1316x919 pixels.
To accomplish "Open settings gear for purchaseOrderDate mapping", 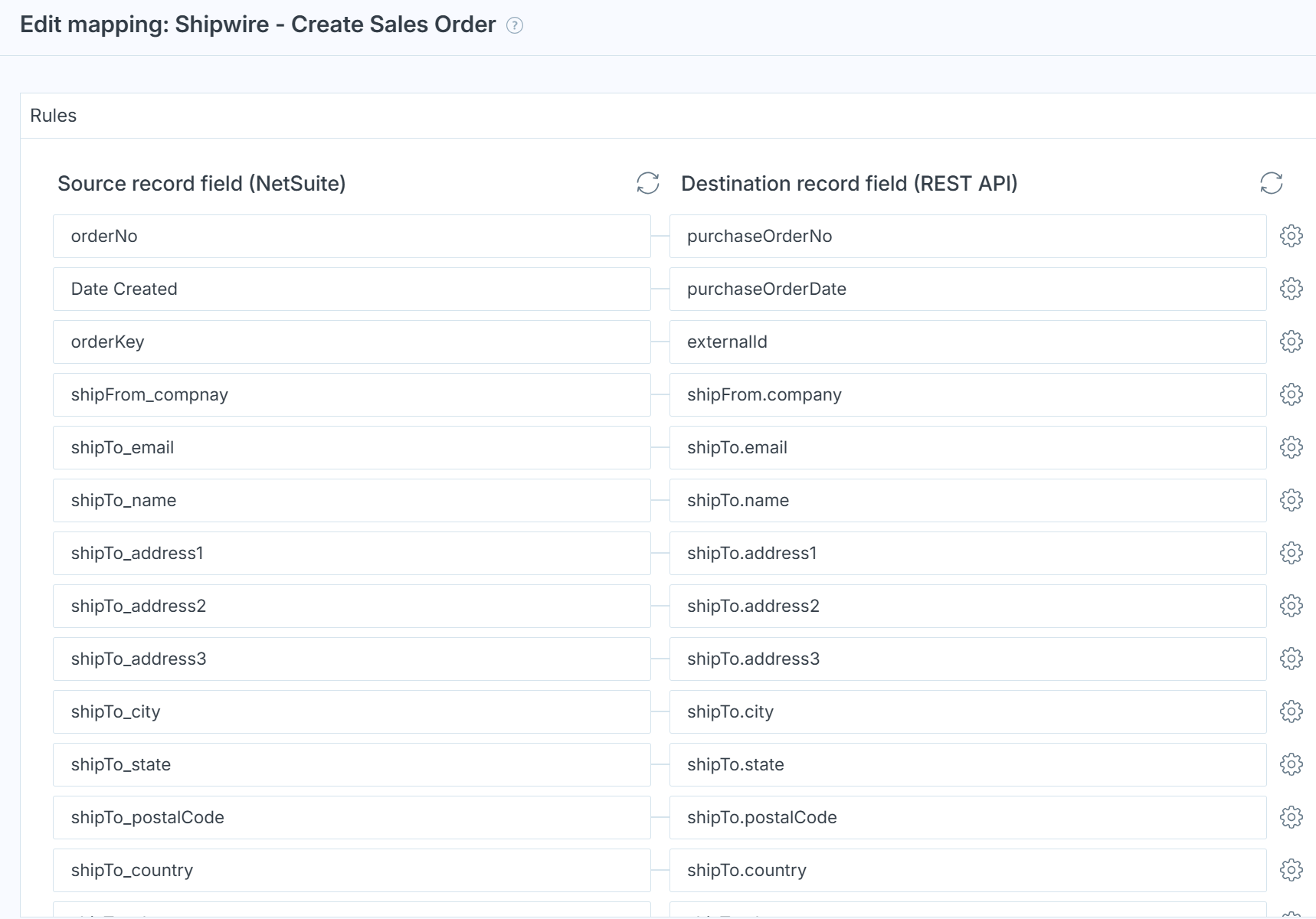I will 1291,289.
